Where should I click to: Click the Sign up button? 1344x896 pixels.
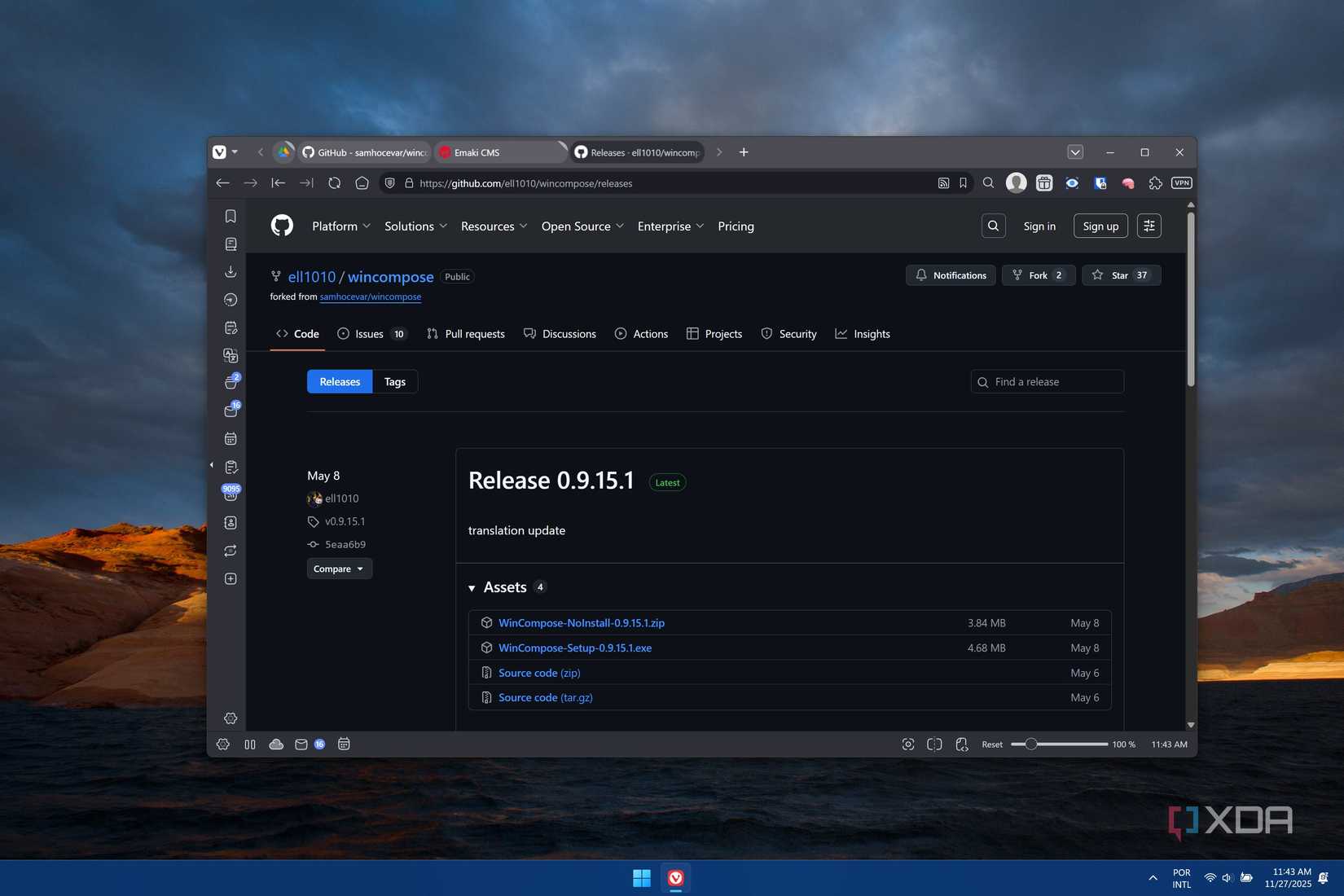tap(1100, 226)
